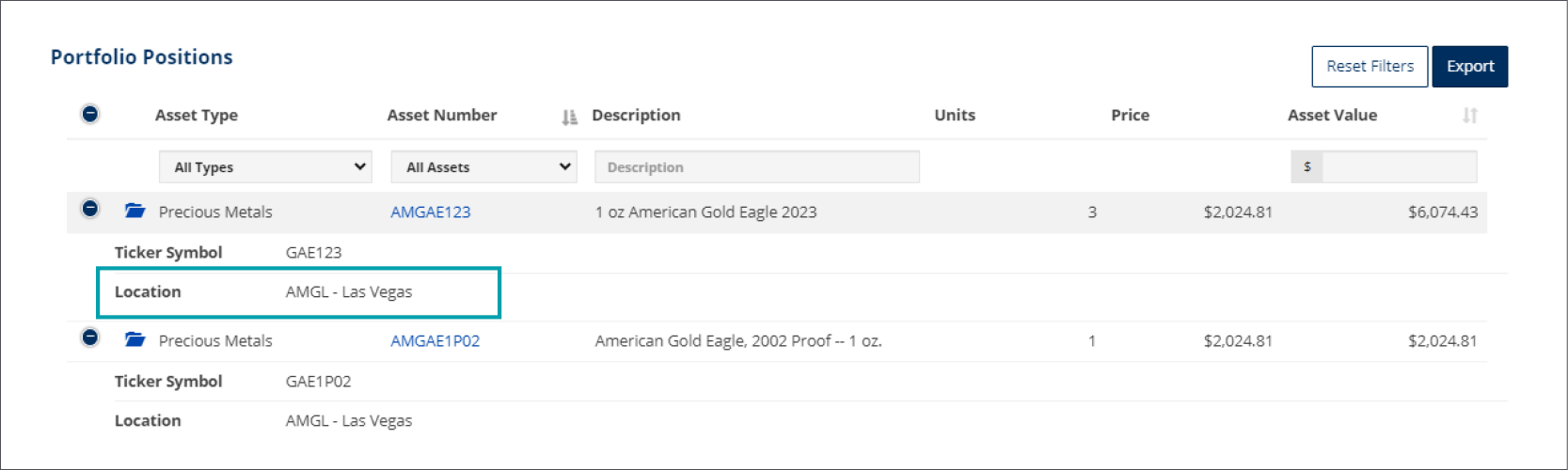The image size is (1568, 470).
Task: Click the Asset Type column header
Action: click(x=197, y=116)
